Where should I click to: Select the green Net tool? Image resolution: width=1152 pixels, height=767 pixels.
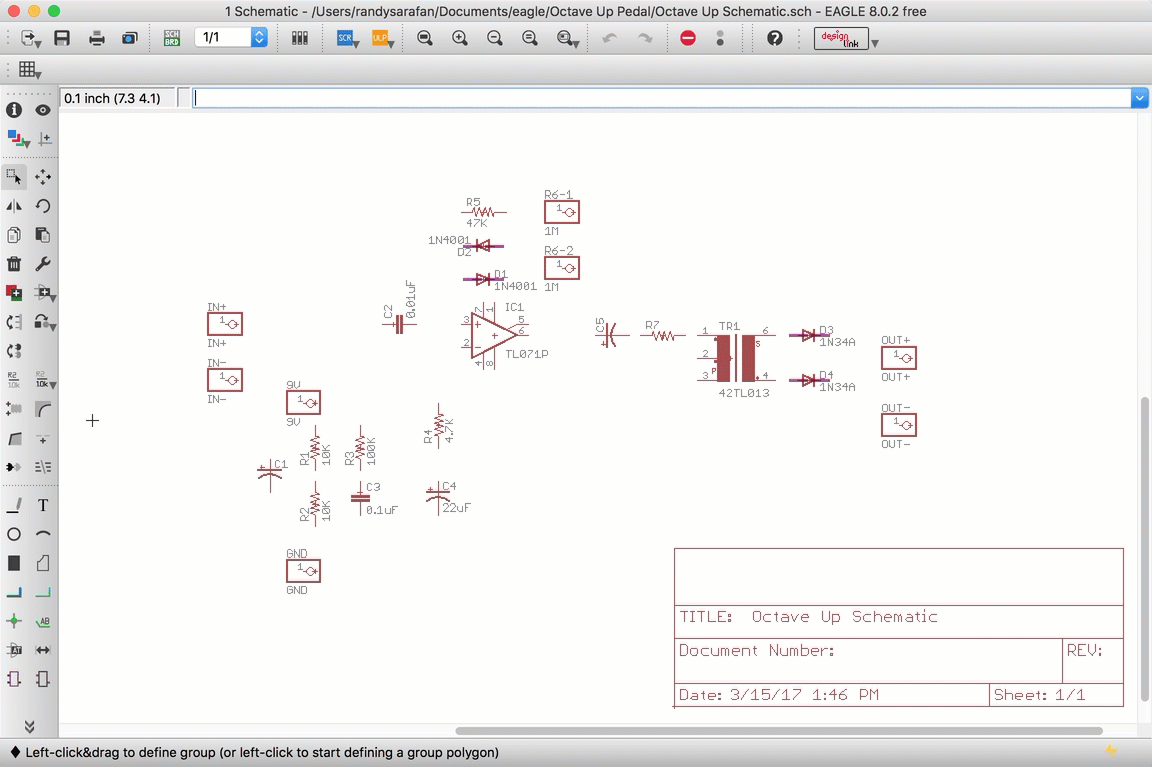43,592
